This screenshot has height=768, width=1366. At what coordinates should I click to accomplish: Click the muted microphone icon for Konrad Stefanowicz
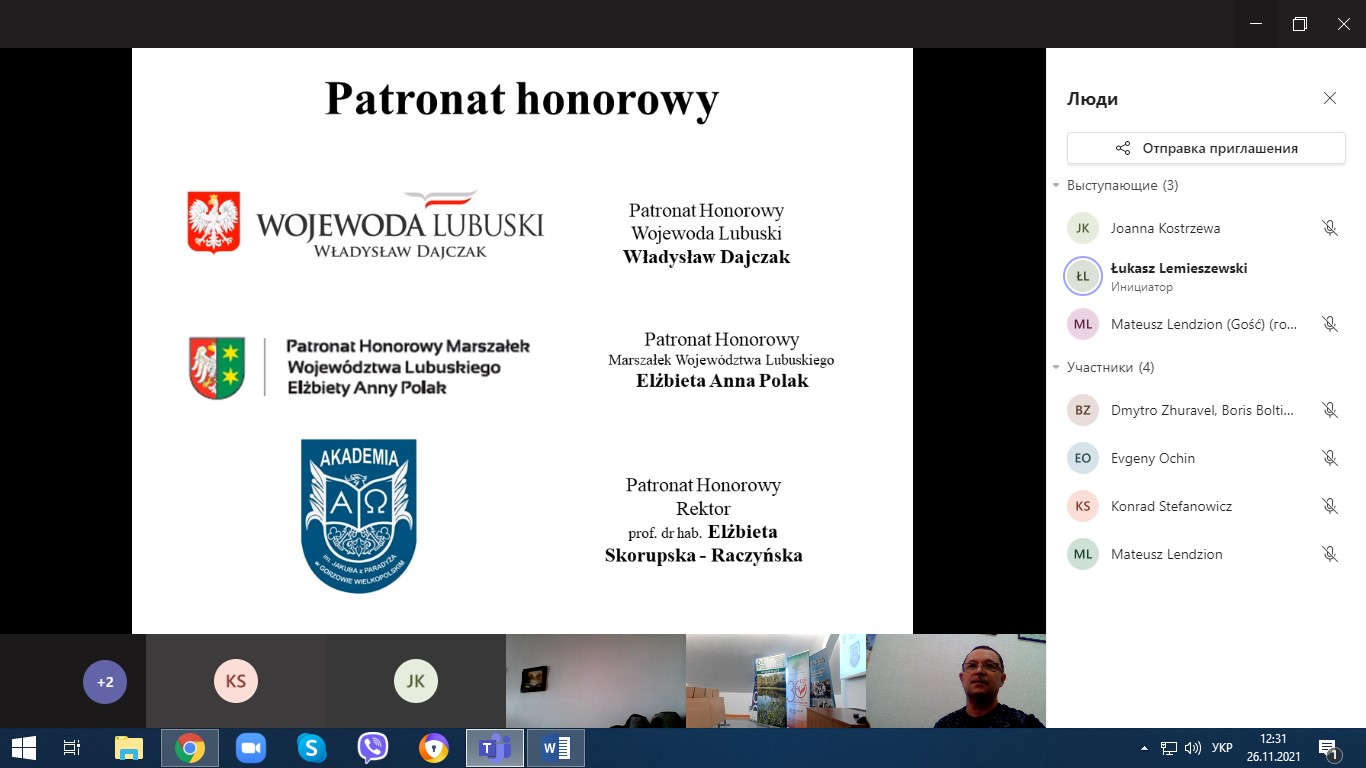tap(1330, 506)
